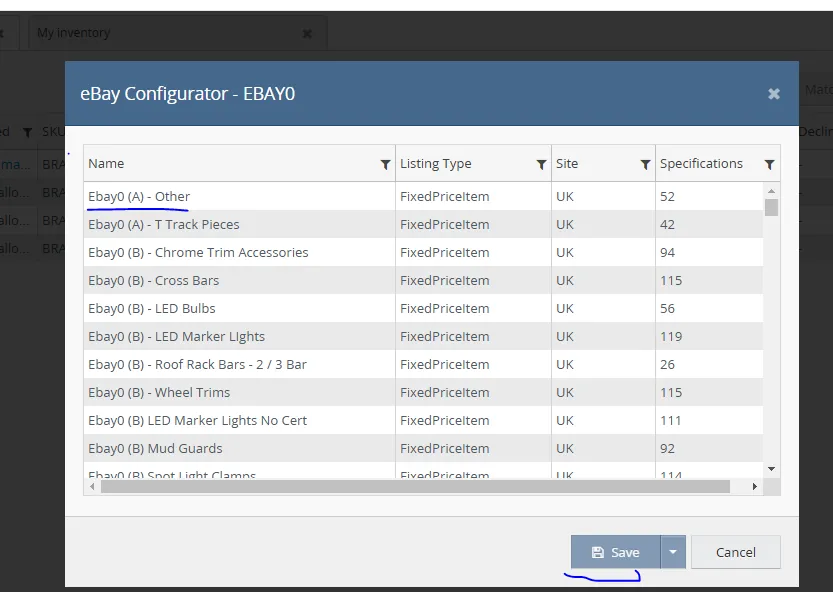Select Ebay0 (B) - Wheel Trims row
The height and width of the screenshot is (592, 833).
point(423,392)
